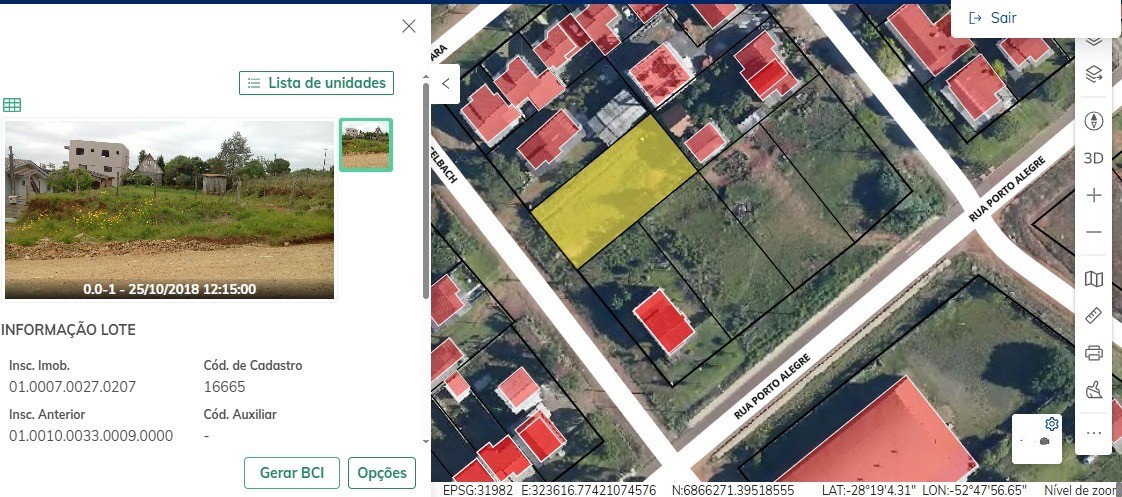Select Cód. de Cadastro value 16665
1122x497 pixels.
click(225, 387)
